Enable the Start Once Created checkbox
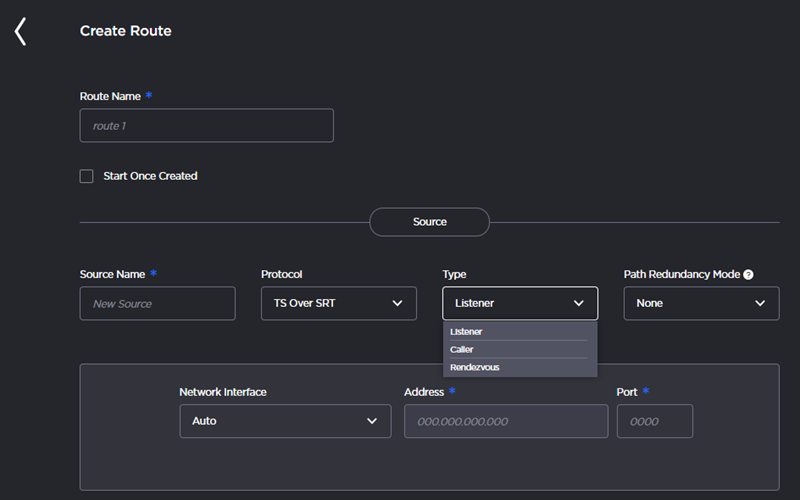The image size is (800, 500). (x=87, y=176)
